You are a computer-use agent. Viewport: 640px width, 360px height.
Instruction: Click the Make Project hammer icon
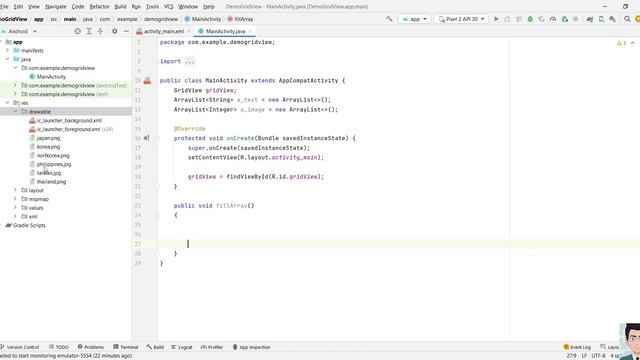click(x=389, y=19)
